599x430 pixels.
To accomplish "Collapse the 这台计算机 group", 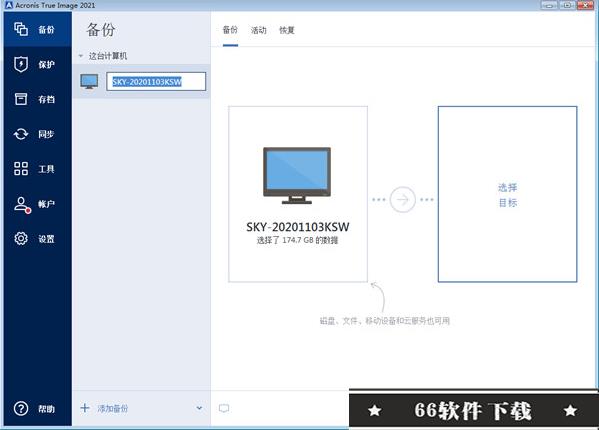I will (x=81, y=56).
